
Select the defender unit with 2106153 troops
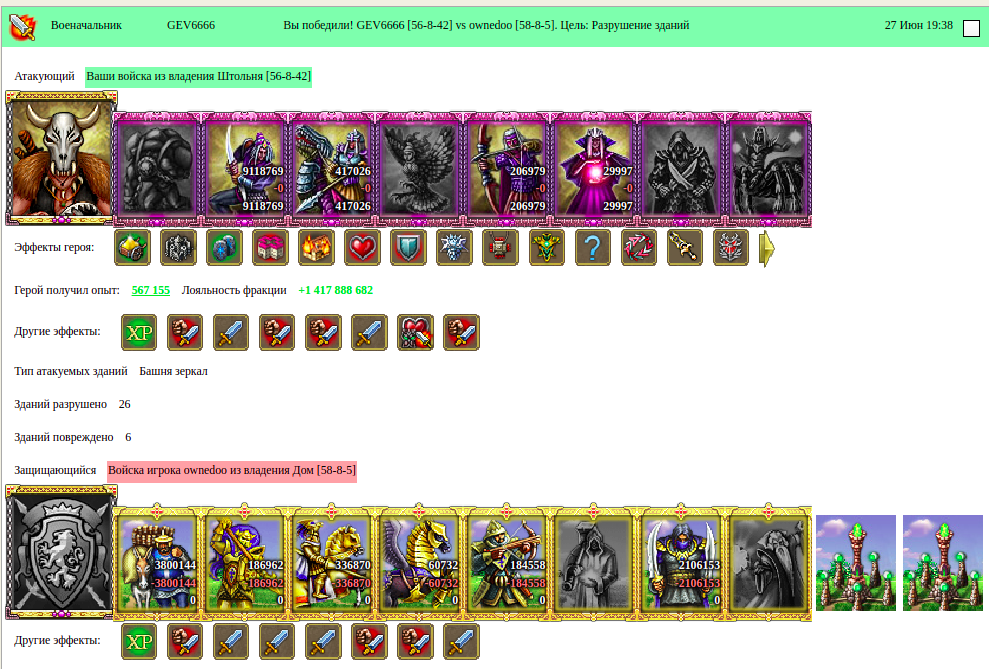coord(681,563)
